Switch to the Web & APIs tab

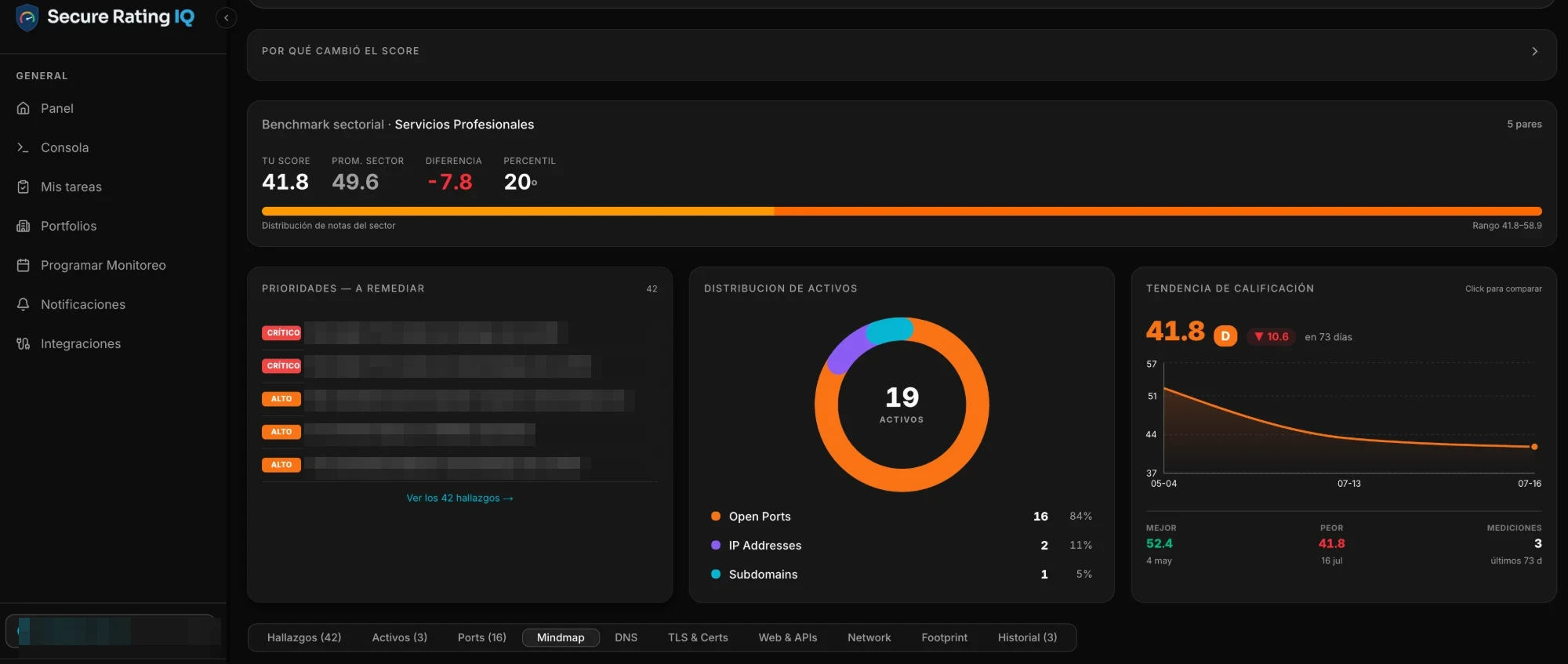[x=787, y=637]
